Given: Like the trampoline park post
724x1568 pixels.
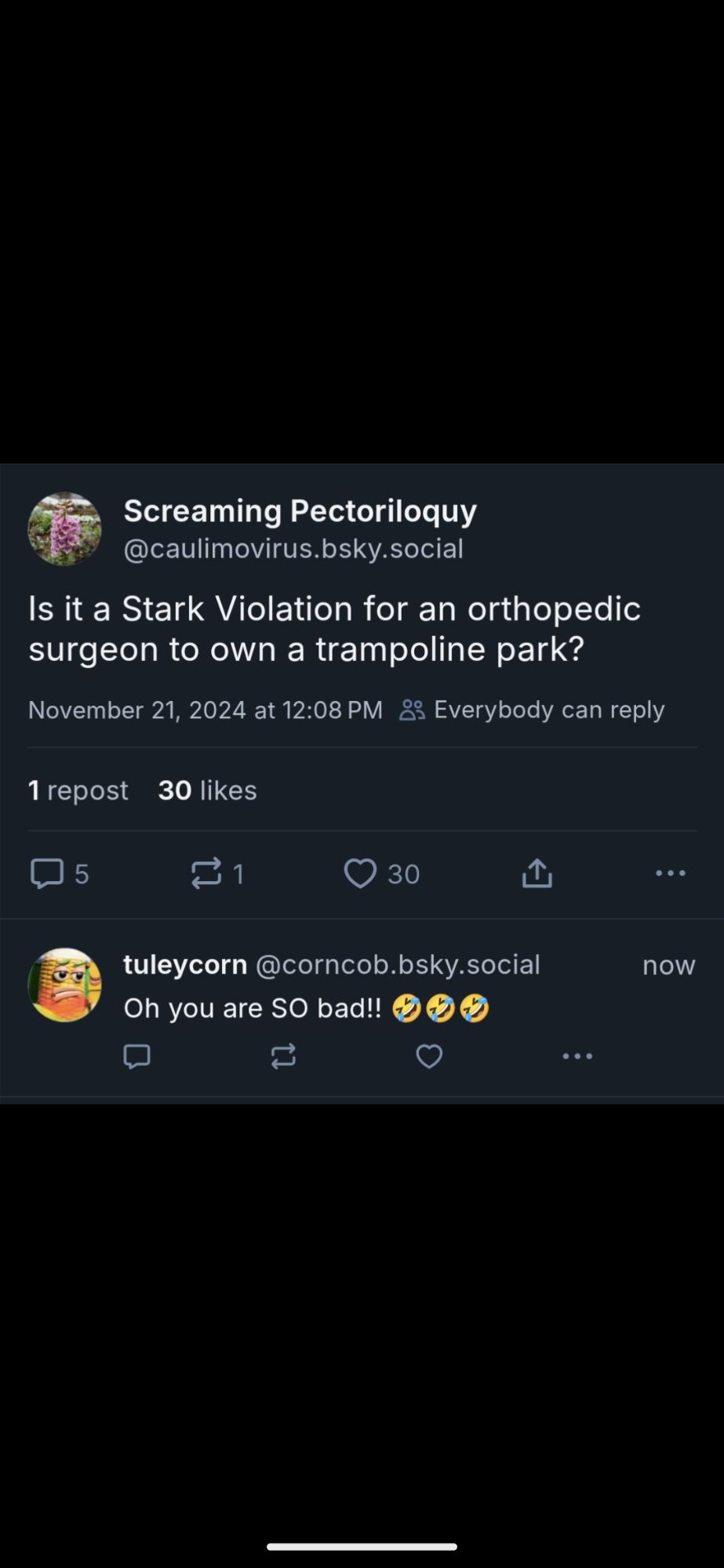Looking at the screenshot, I should [x=361, y=873].
